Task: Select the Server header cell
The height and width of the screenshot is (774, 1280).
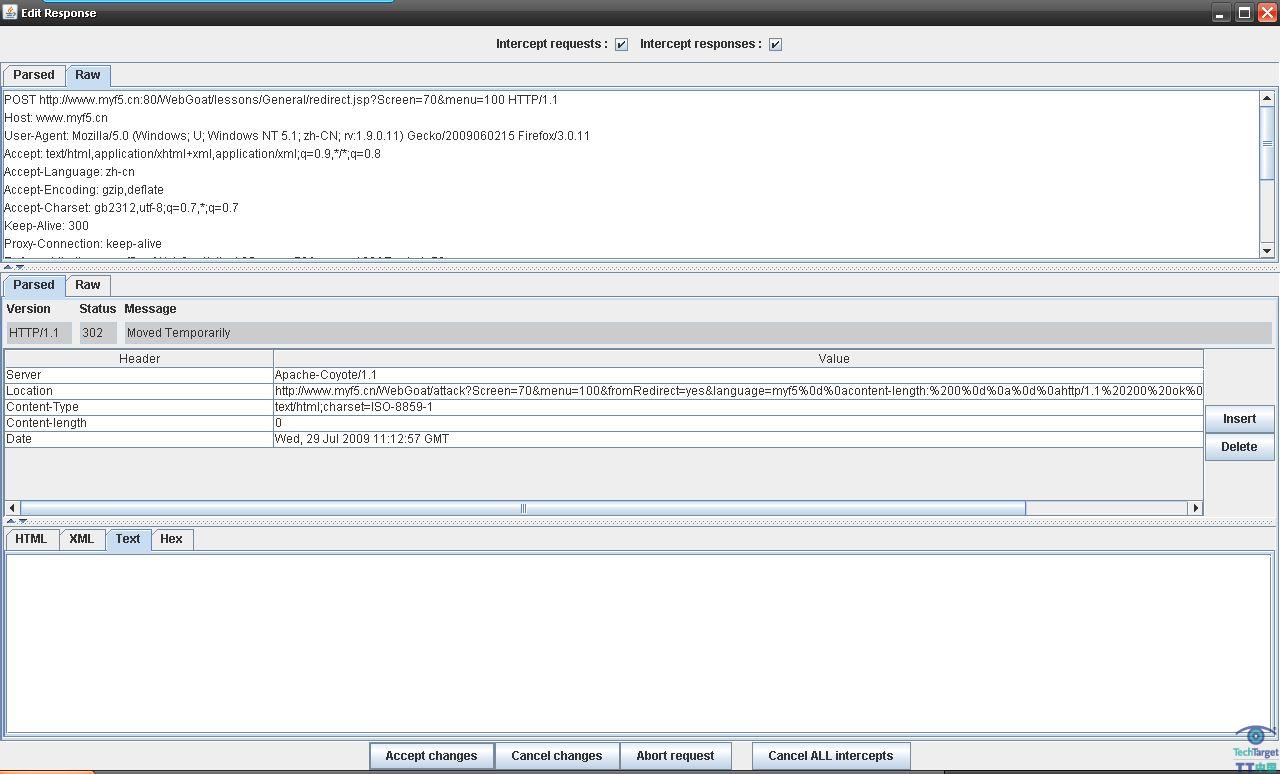Action: tap(139, 375)
